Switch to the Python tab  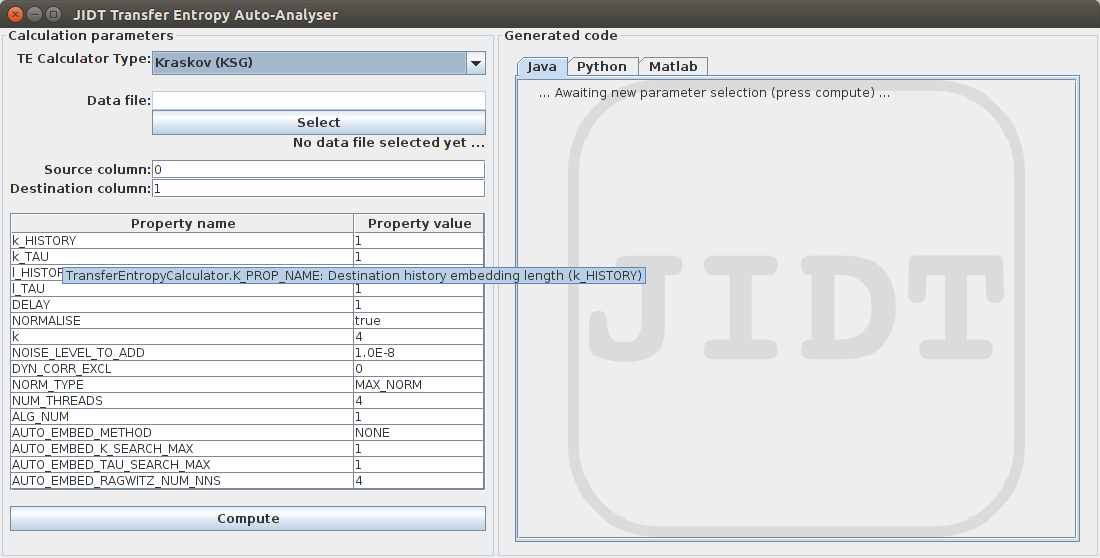click(602, 67)
